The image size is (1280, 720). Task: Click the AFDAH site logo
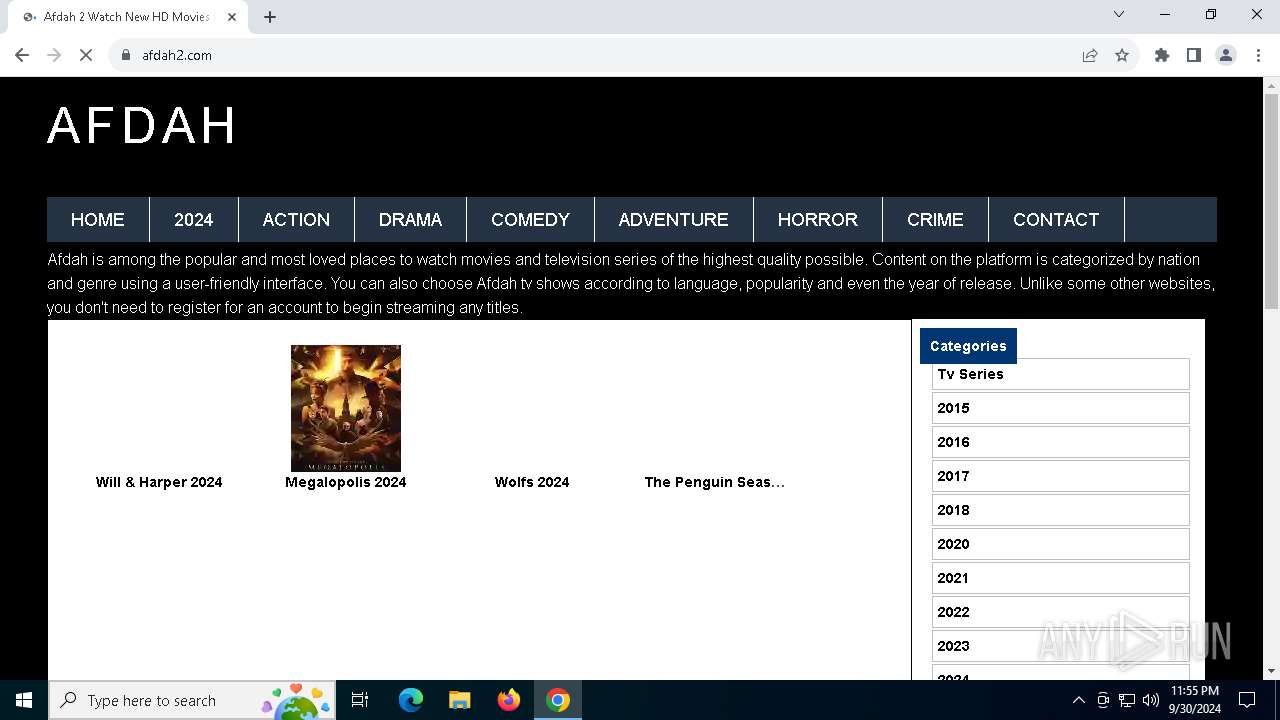(142, 126)
